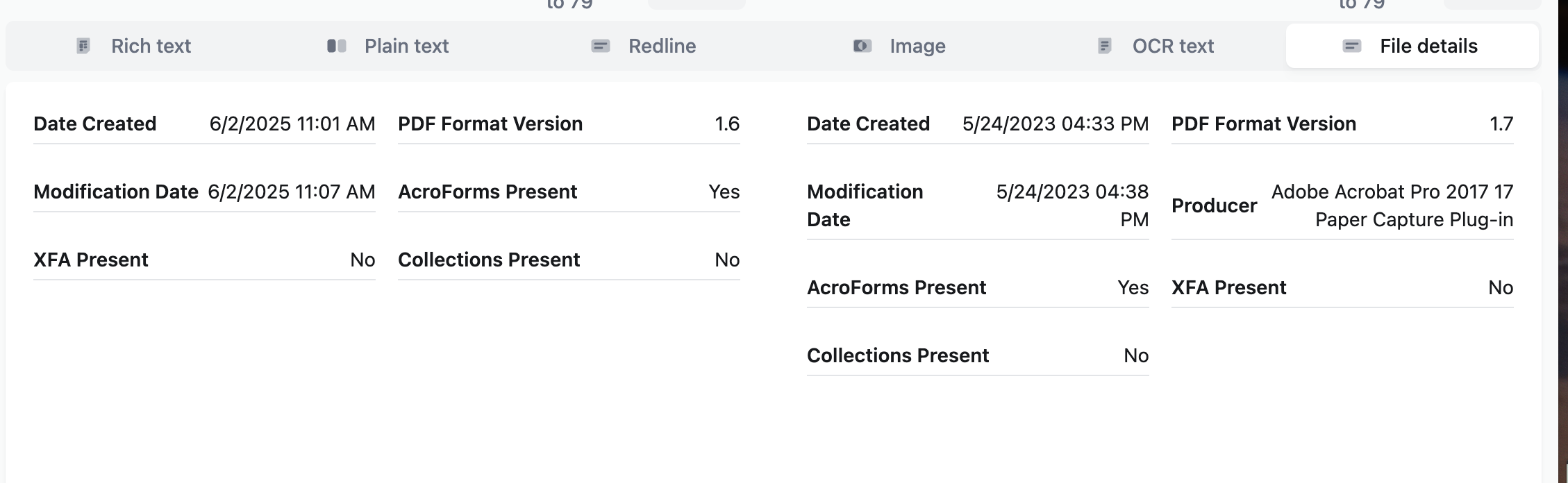Click the Plain text split-view icon
This screenshot has width=1568, height=483.
(337, 46)
